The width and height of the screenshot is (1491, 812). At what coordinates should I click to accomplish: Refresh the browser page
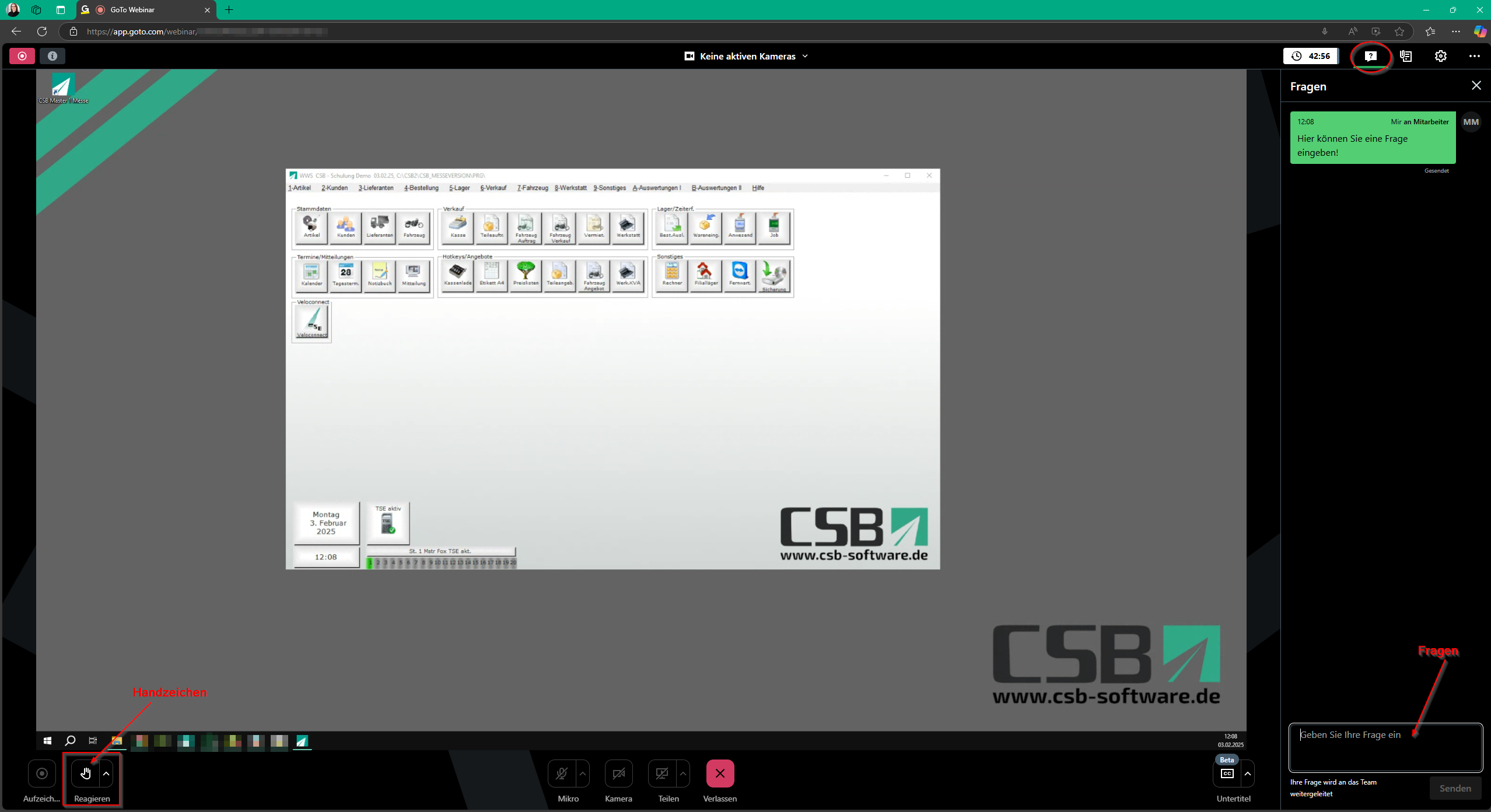click(42, 32)
